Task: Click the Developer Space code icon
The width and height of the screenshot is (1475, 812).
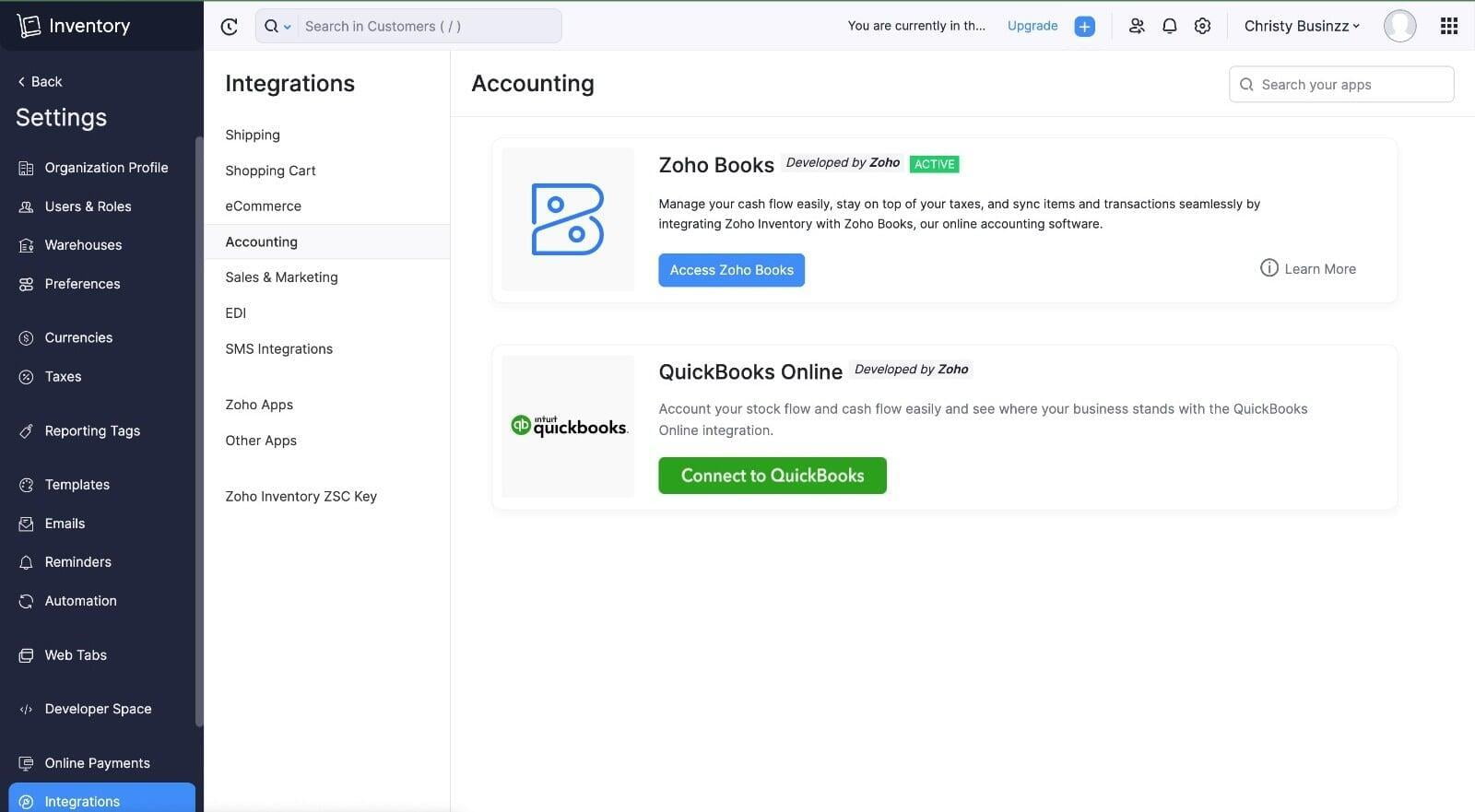Action: [26, 709]
